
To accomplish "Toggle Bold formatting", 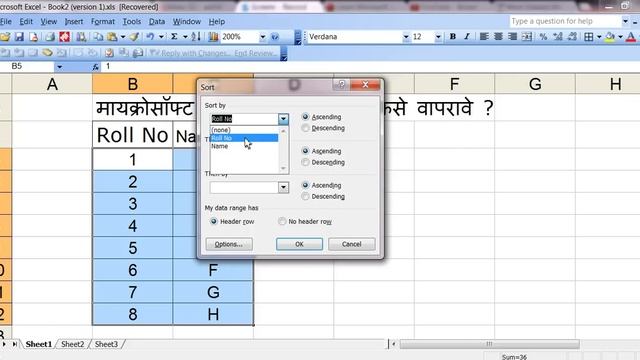I will pos(453,37).
